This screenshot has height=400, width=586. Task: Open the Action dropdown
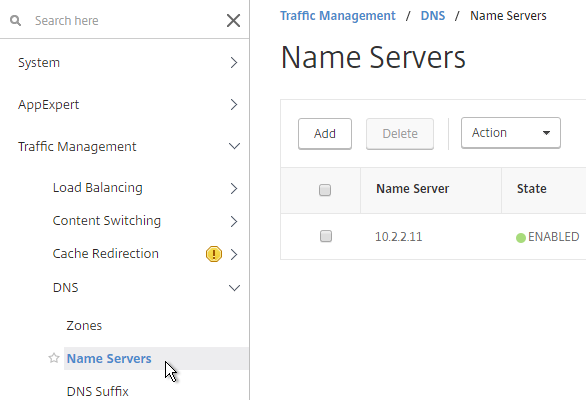tap(511, 133)
